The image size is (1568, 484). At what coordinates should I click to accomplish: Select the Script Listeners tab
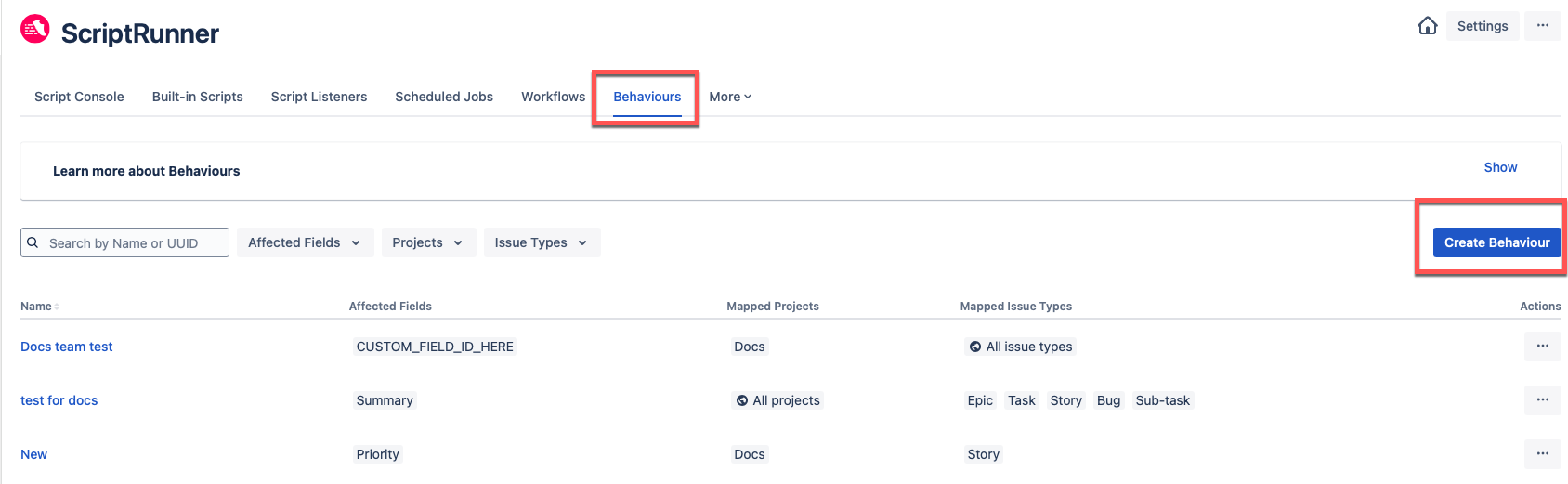(319, 97)
